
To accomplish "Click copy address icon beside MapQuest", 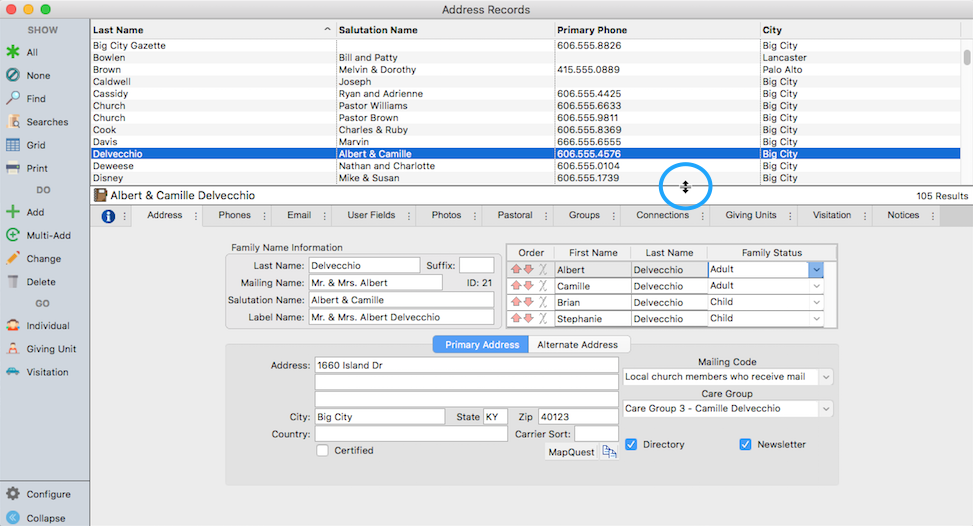I will 609,452.
